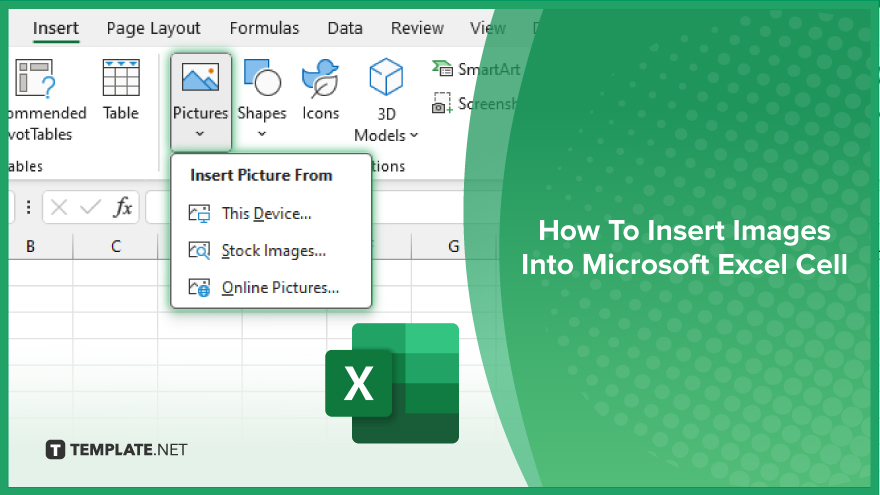Insert a SmartArt graphic
Image resolution: width=880 pixels, height=495 pixels.
476,69
